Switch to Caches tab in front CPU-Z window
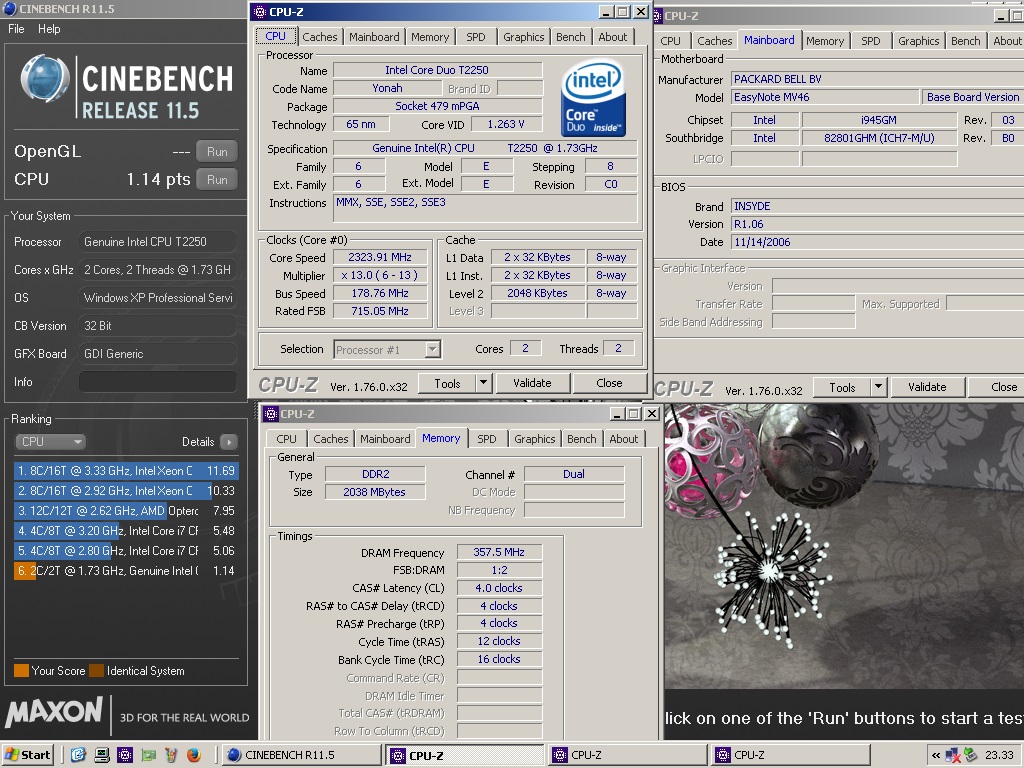Image resolution: width=1024 pixels, height=768 pixels. click(x=320, y=37)
